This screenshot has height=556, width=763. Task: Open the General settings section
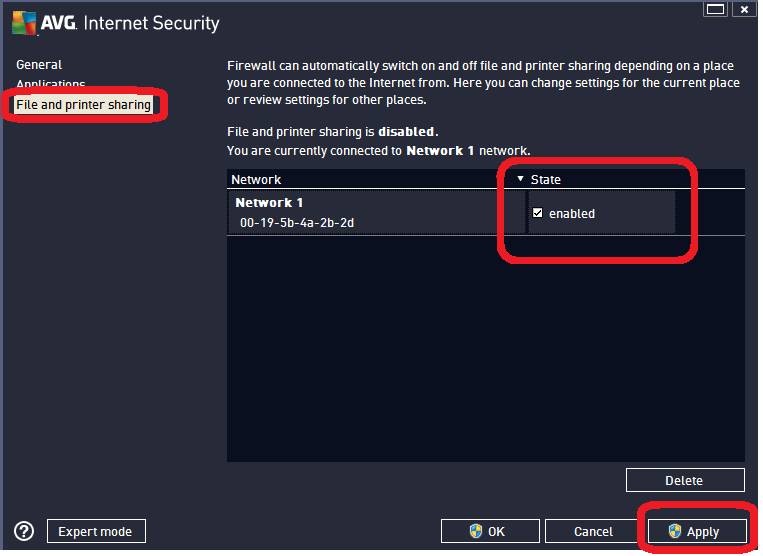[x=39, y=65]
